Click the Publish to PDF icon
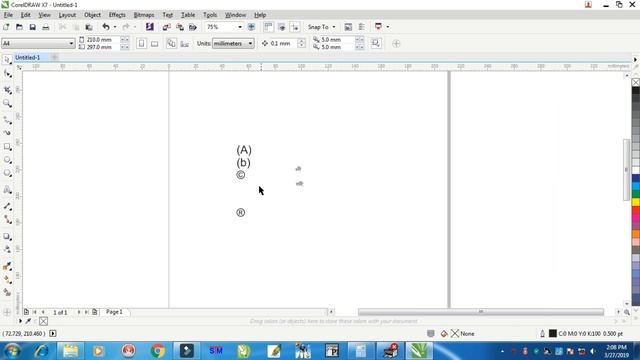 click(x=193, y=27)
